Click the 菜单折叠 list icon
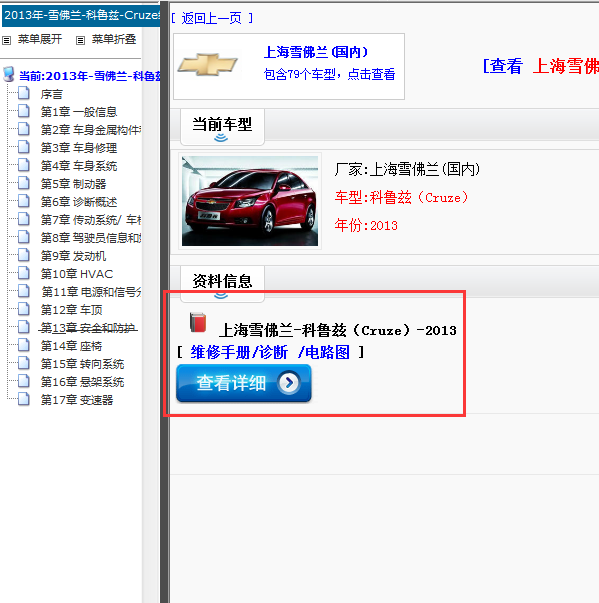 tap(80, 40)
